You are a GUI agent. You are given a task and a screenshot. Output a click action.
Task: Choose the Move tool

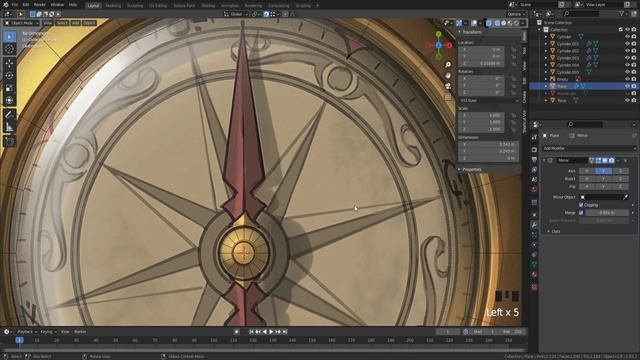pyautogui.click(x=9, y=64)
